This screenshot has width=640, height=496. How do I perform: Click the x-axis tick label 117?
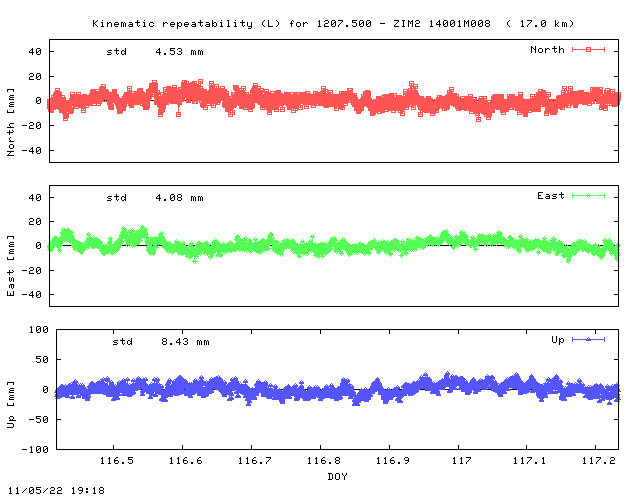coord(462,461)
